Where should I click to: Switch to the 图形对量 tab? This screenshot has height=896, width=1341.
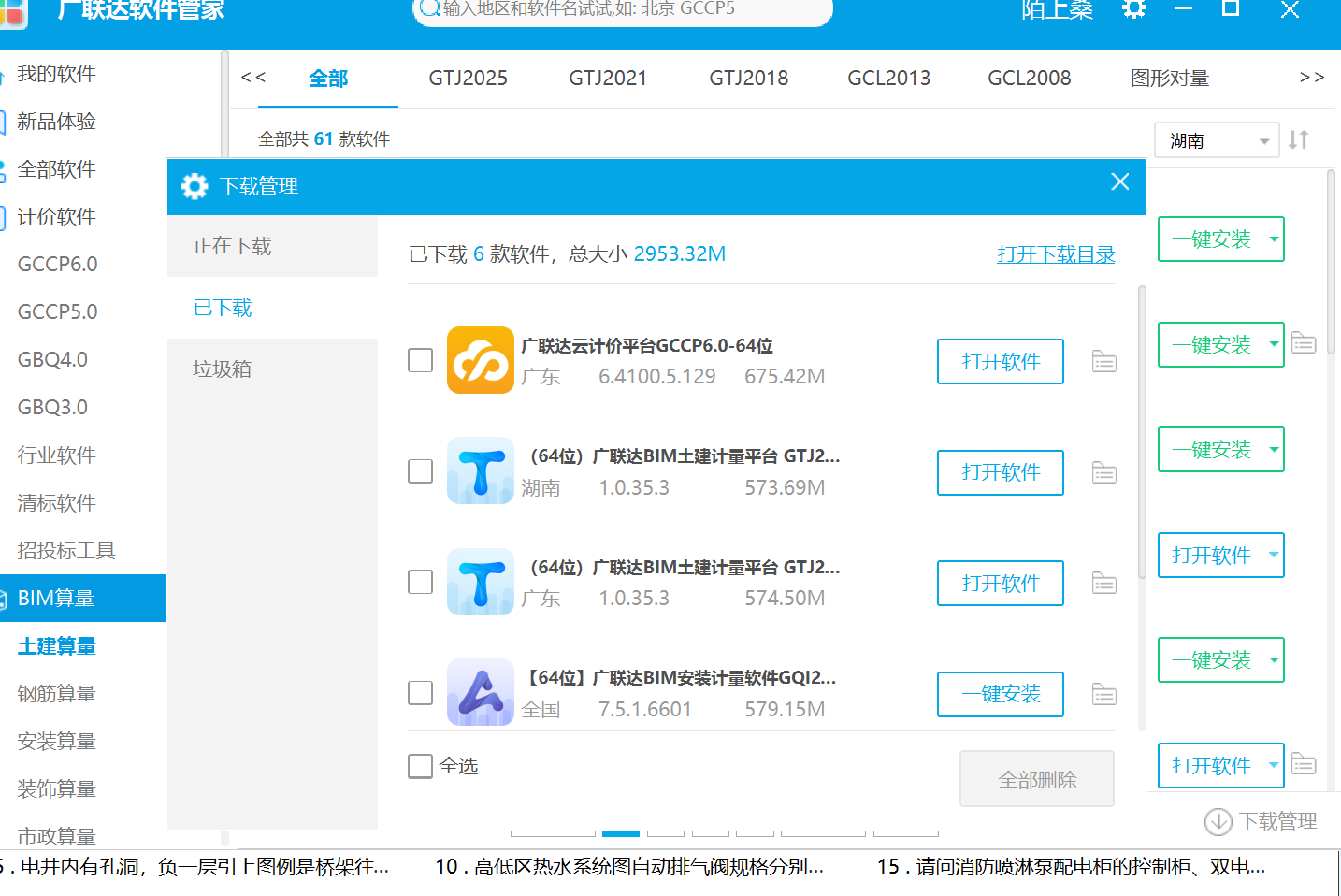[x=1170, y=79]
